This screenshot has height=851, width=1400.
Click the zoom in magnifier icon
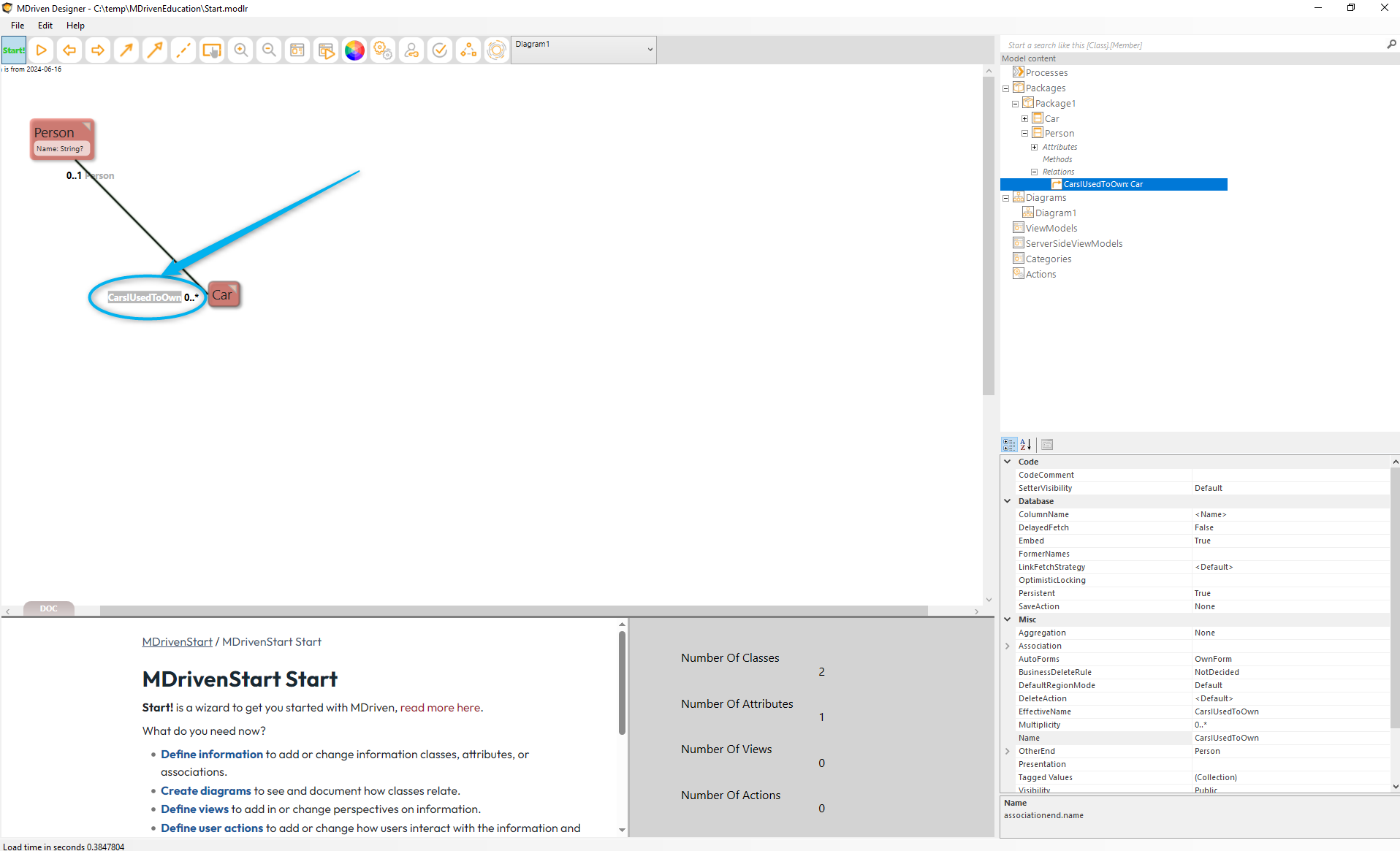(x=240, y=50)
